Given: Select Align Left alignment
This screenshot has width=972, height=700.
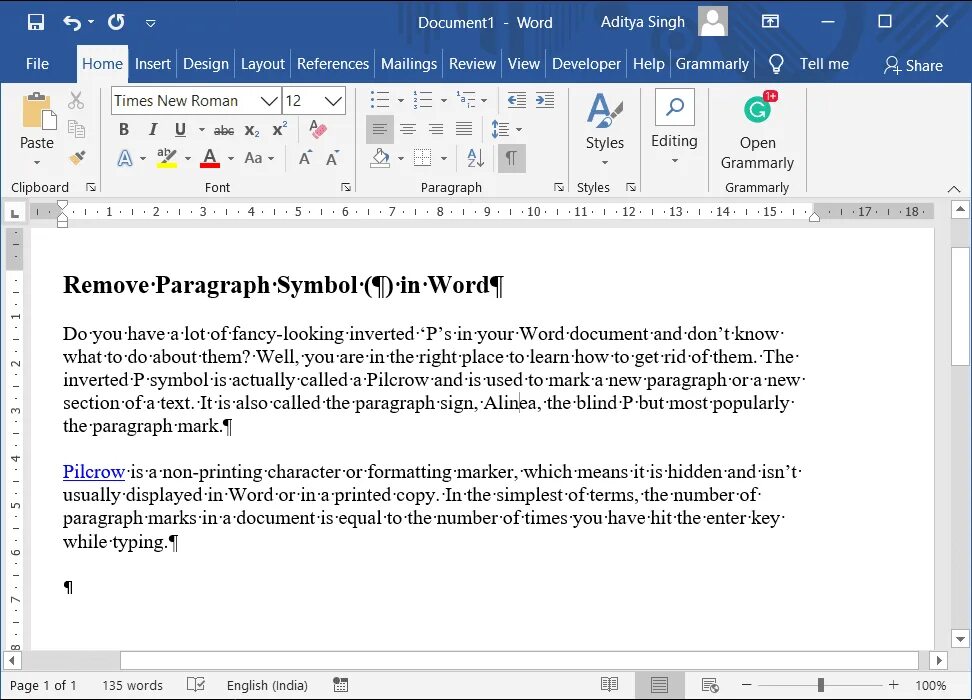Looking at the screenshot, I should pos(379,129).
